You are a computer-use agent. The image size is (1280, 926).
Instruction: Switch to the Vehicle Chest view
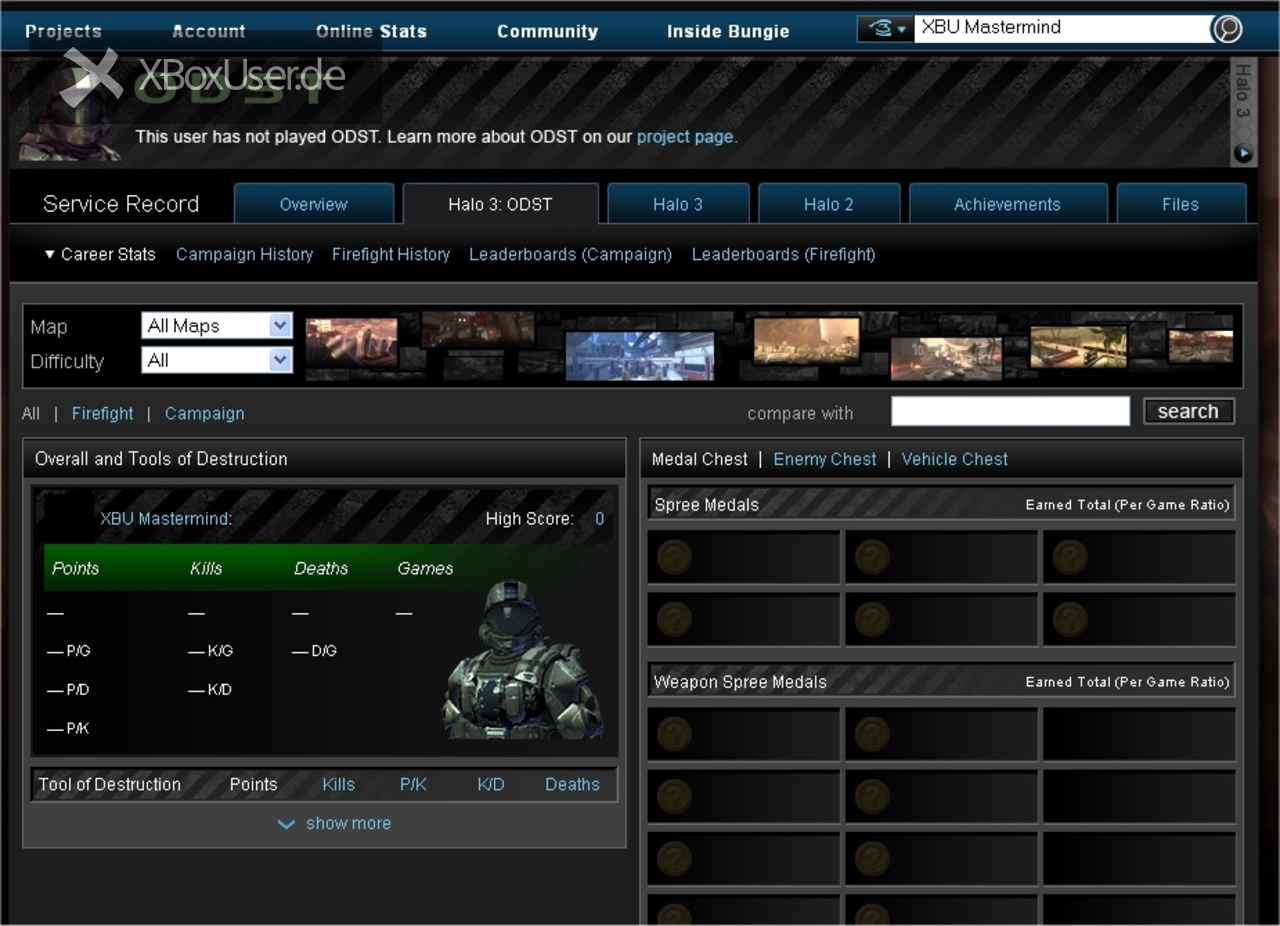coord(955,459)
